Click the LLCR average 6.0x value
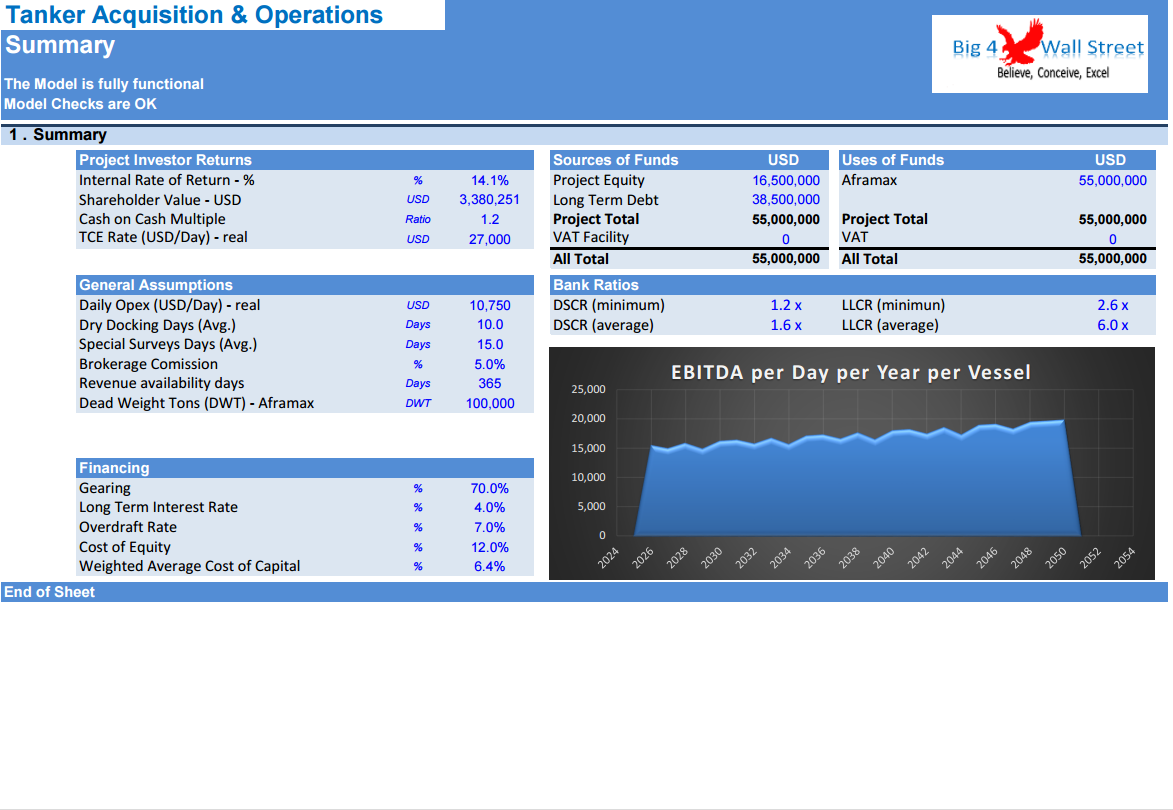This screenshot has width=1173, height=810. 1111,325
